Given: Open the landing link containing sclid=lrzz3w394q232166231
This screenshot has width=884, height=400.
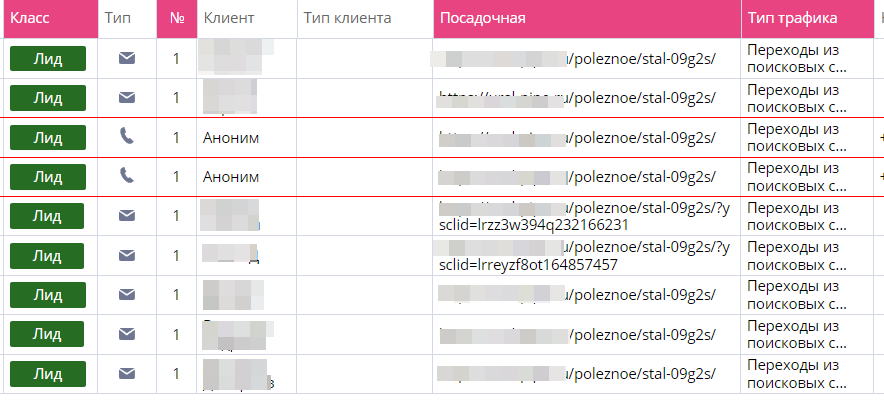Looking at the screenshot, I should pyautogui.click(x=585, y=216).
